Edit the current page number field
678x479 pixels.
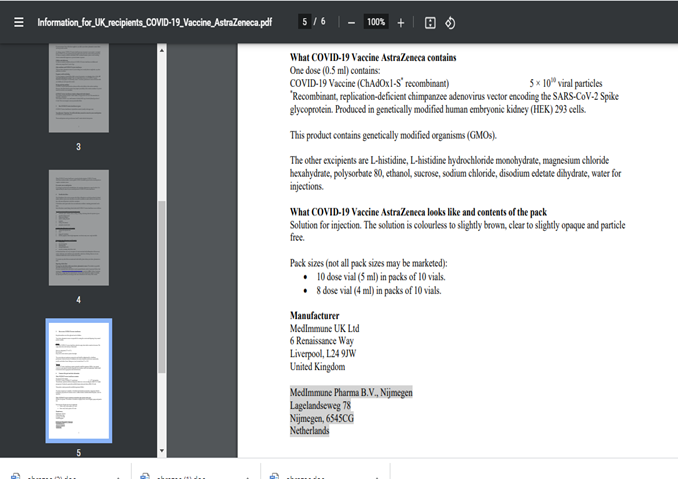pos(304,22)
